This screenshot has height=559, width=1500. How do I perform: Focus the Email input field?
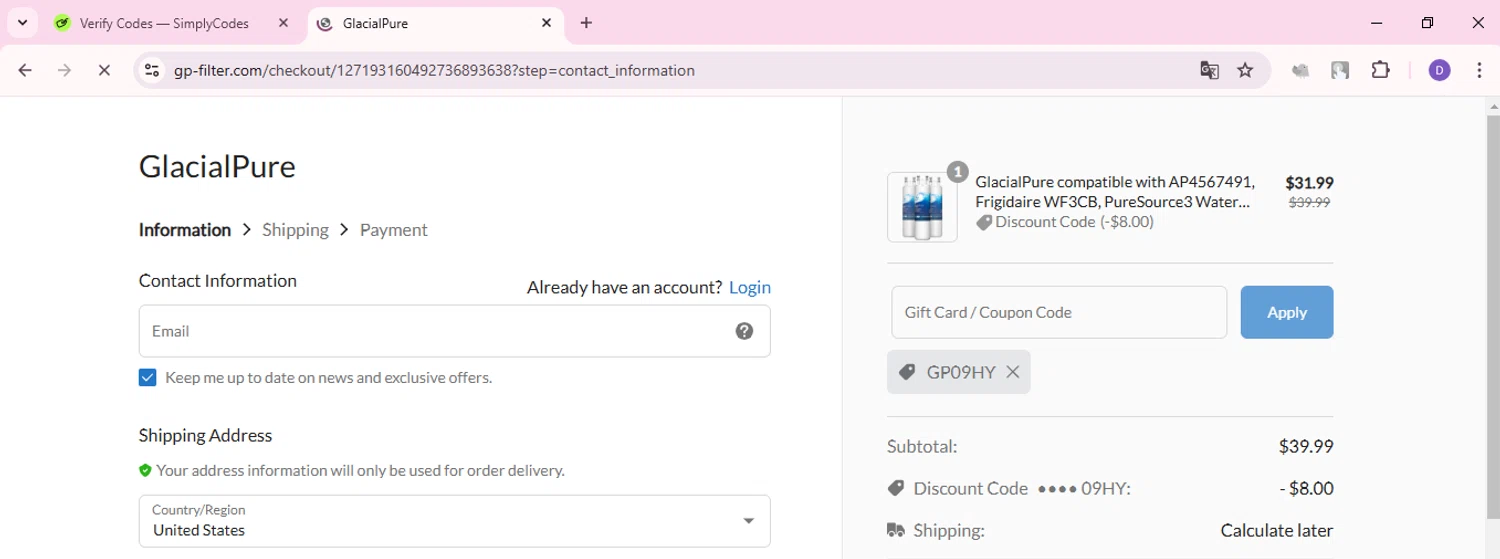click(454, 331)
